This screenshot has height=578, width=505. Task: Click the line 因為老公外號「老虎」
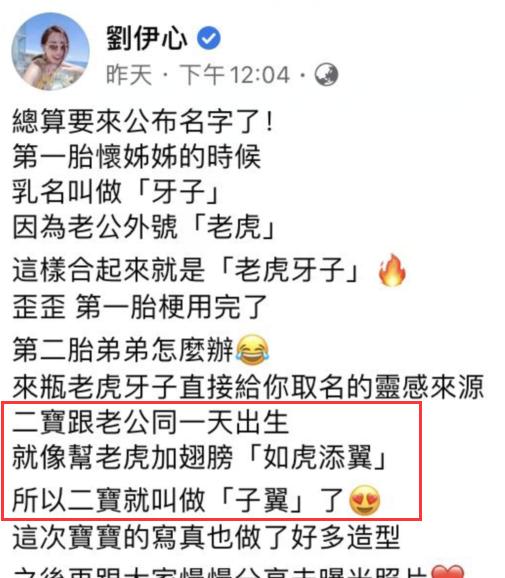click(144, 227)
